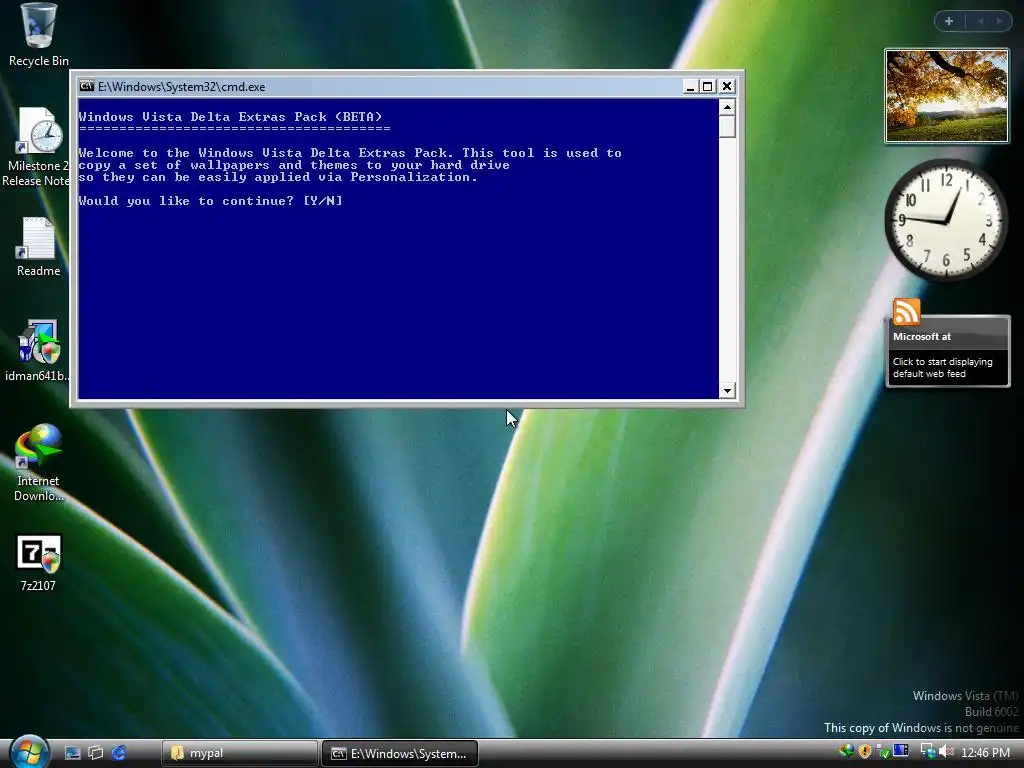
Task: Click Show Desktop quick launch icon
Action: coord(72,753)
